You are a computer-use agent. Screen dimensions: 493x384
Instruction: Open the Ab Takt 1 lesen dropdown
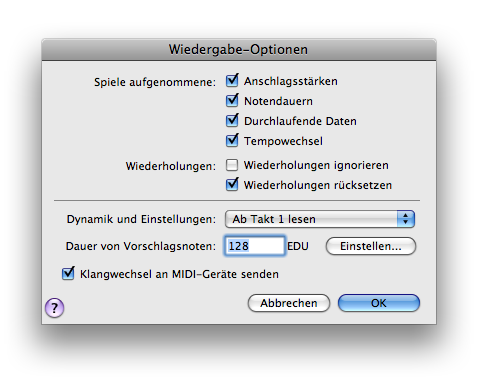coord(320,219)
